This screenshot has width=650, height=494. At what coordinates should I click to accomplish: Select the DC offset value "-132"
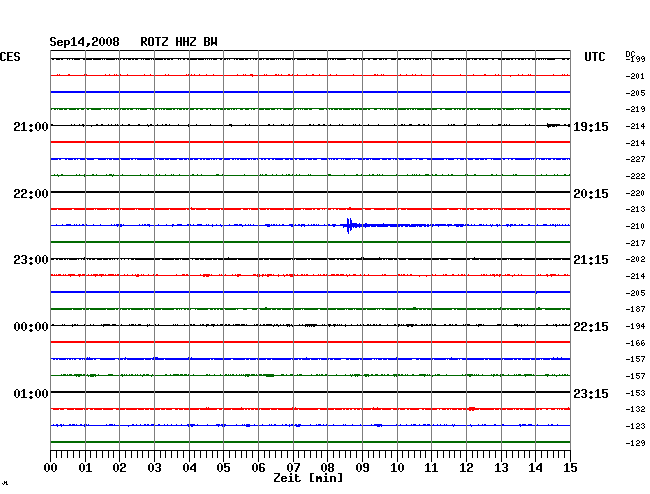tap(635, 409)
